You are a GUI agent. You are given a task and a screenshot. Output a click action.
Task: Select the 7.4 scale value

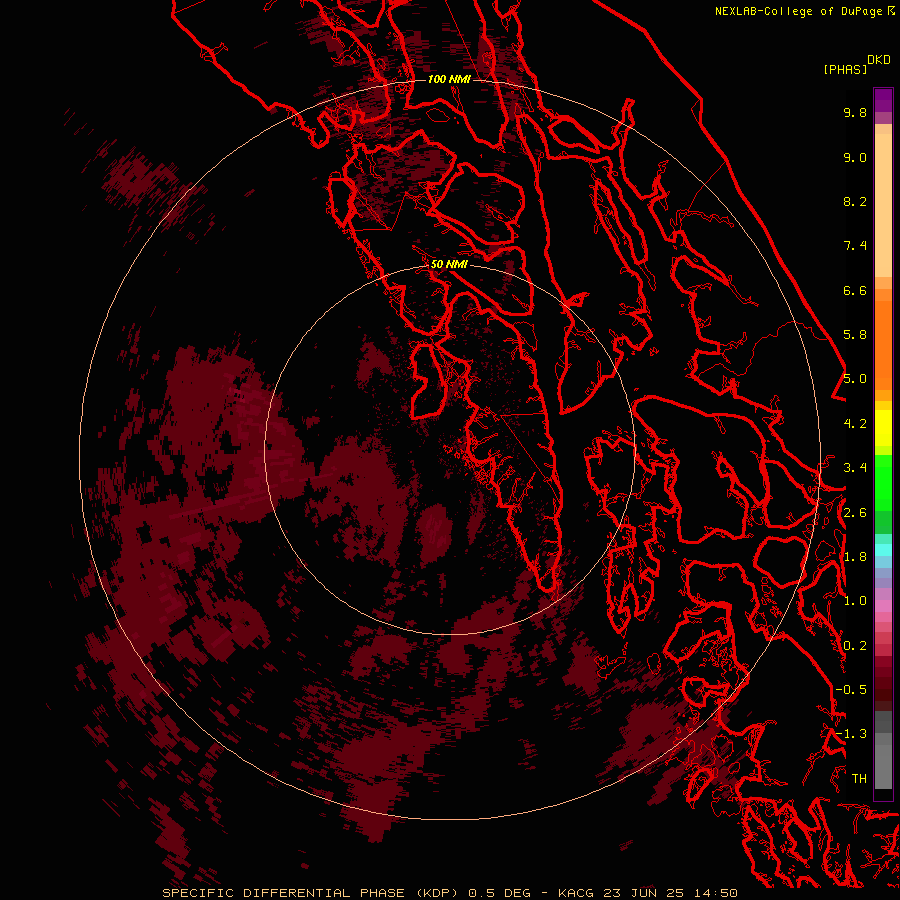click(855, 246)
